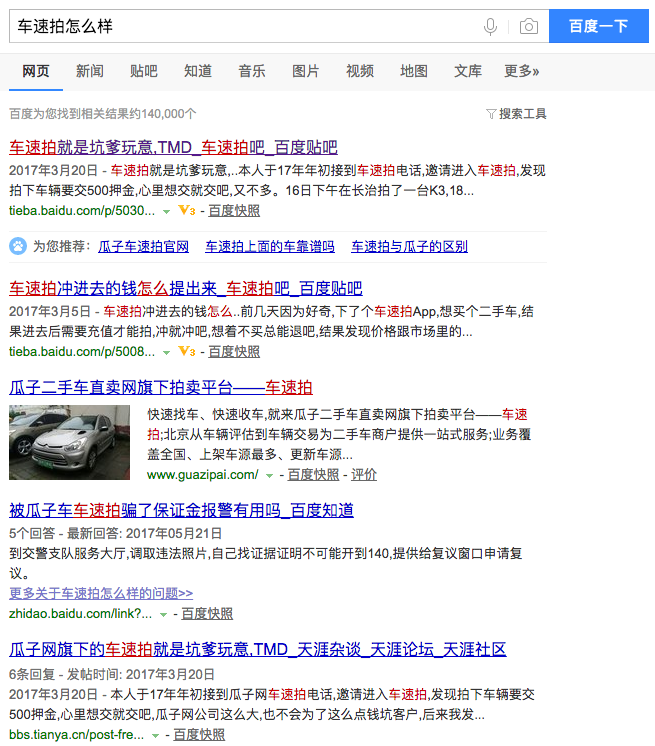655x746 pixels.
Task: Open 搜索工具 filter options
Action: [522, 114]
